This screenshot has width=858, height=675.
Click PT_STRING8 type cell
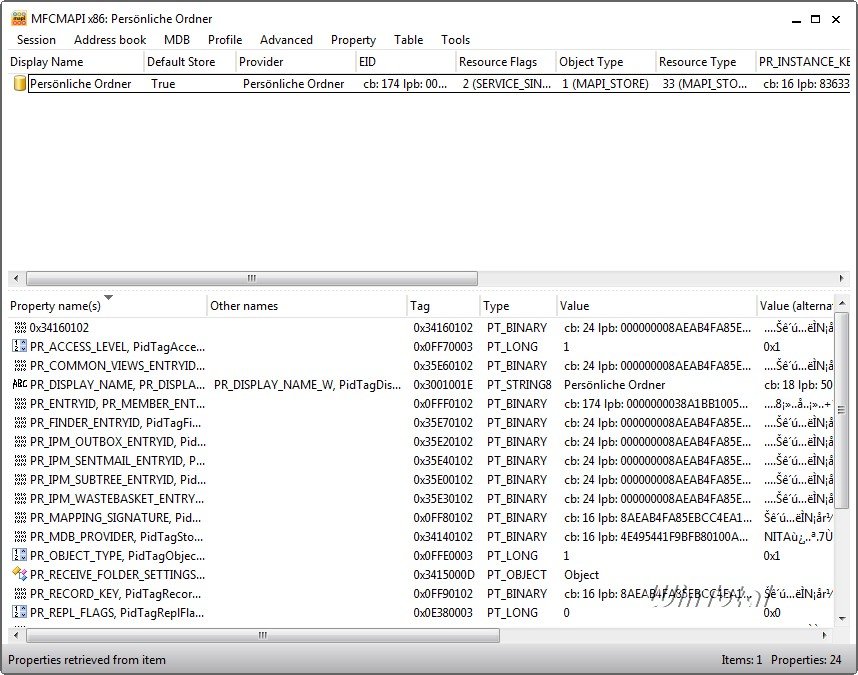519,385
